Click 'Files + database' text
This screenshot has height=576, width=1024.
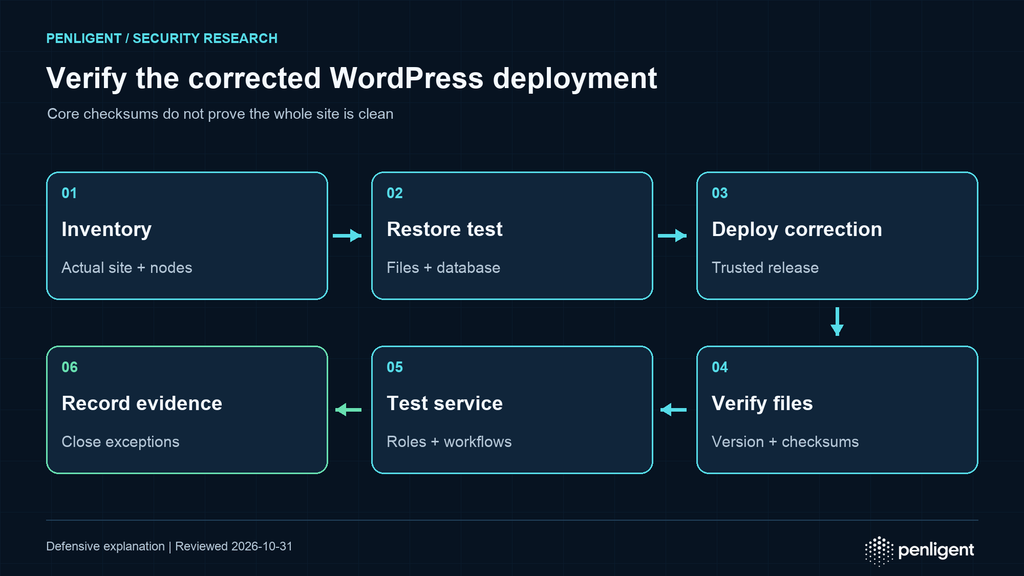click(443, 268)
